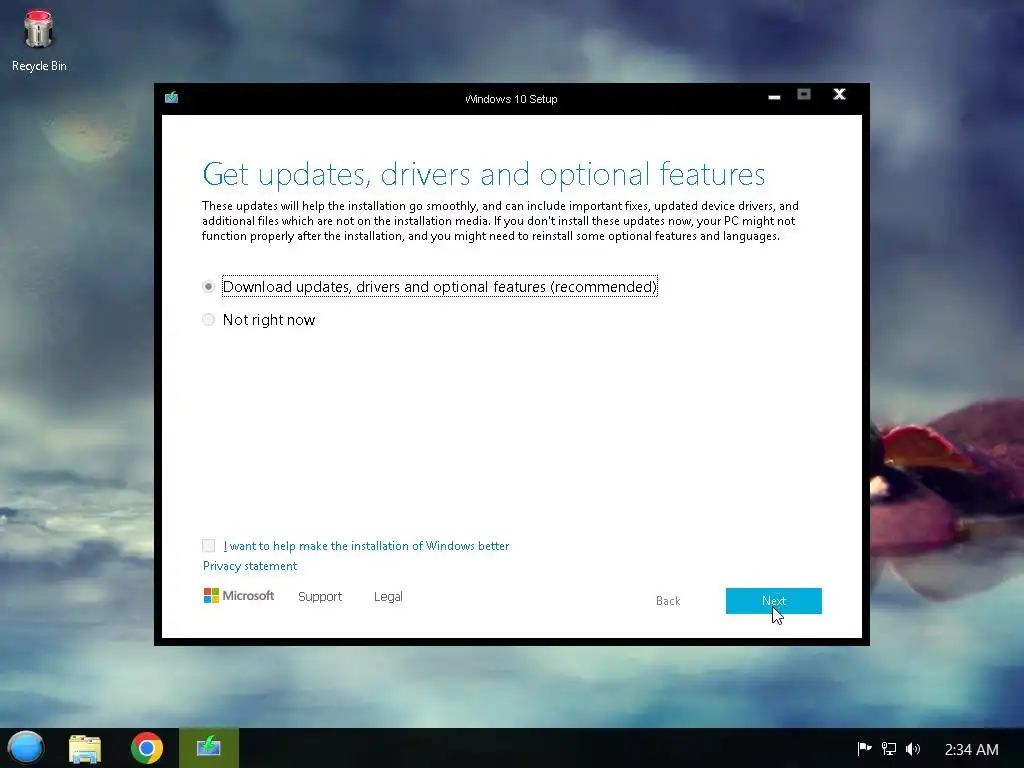Screen dimensions: 1024x768
Task: Select the Windows Setup taskbar button
Action: click(209, 748)
